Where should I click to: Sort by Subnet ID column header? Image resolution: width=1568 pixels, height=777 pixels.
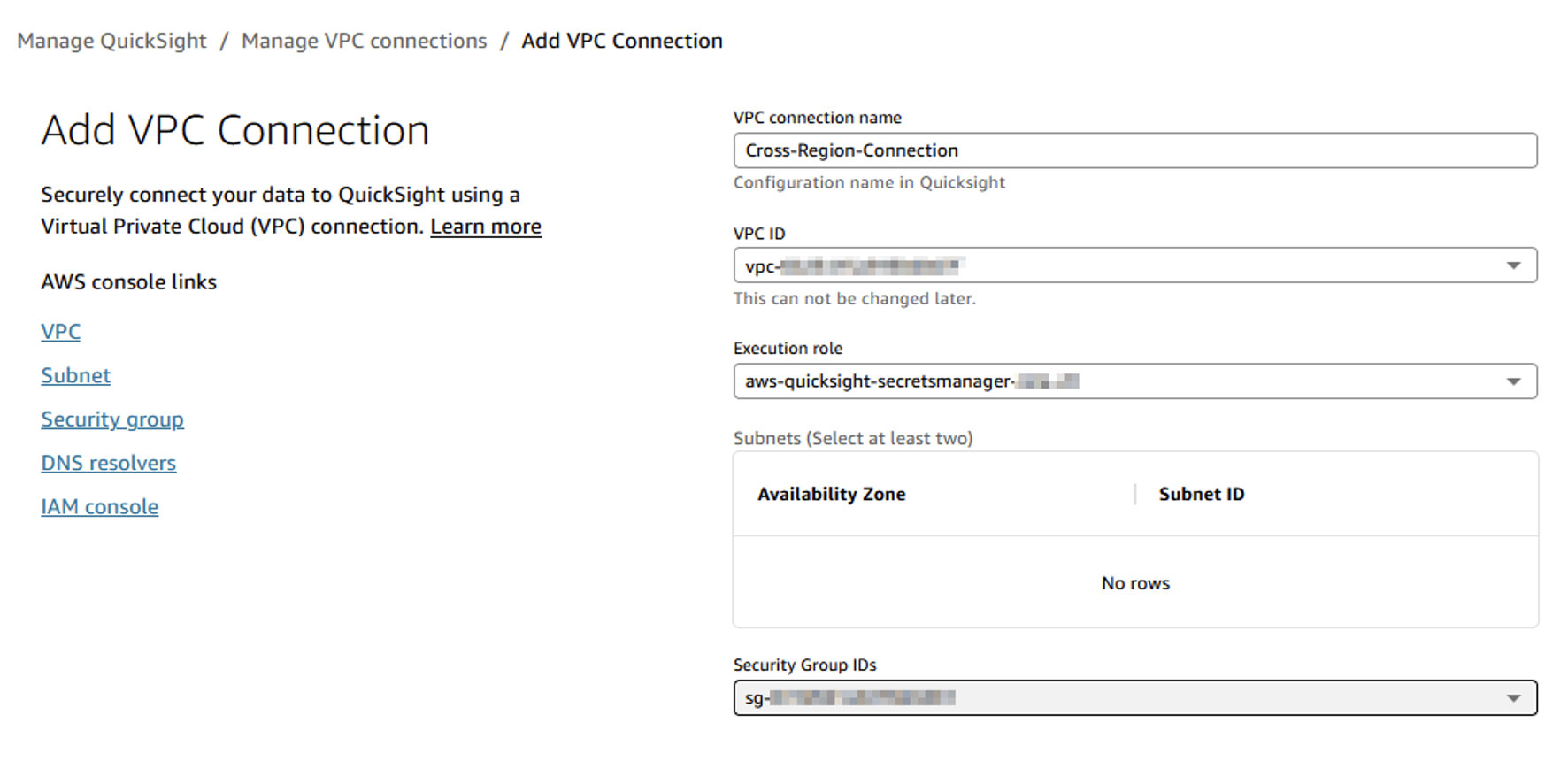[x=1202, y=494]
